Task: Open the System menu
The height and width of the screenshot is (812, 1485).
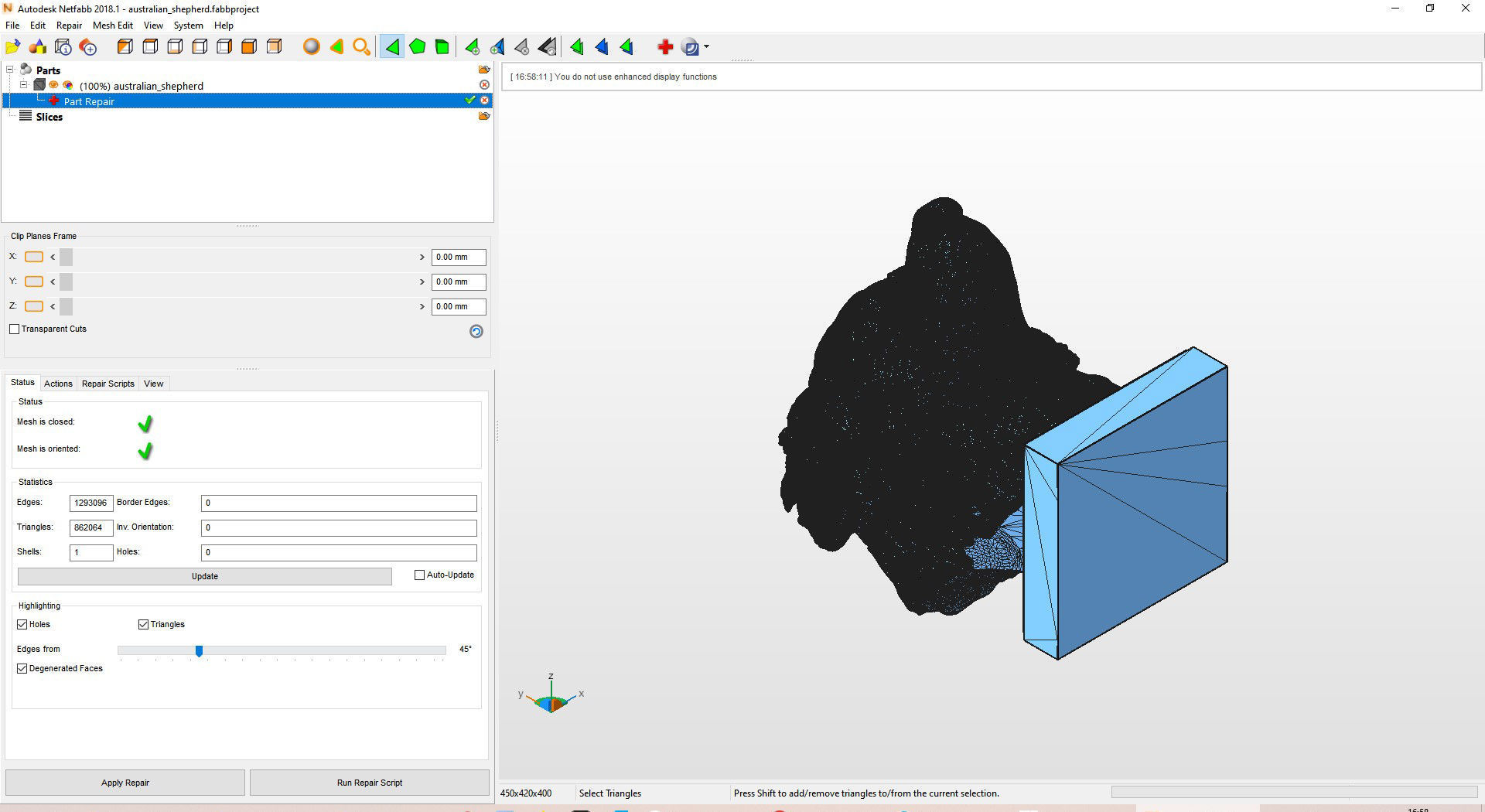Action: pos(188,26)
